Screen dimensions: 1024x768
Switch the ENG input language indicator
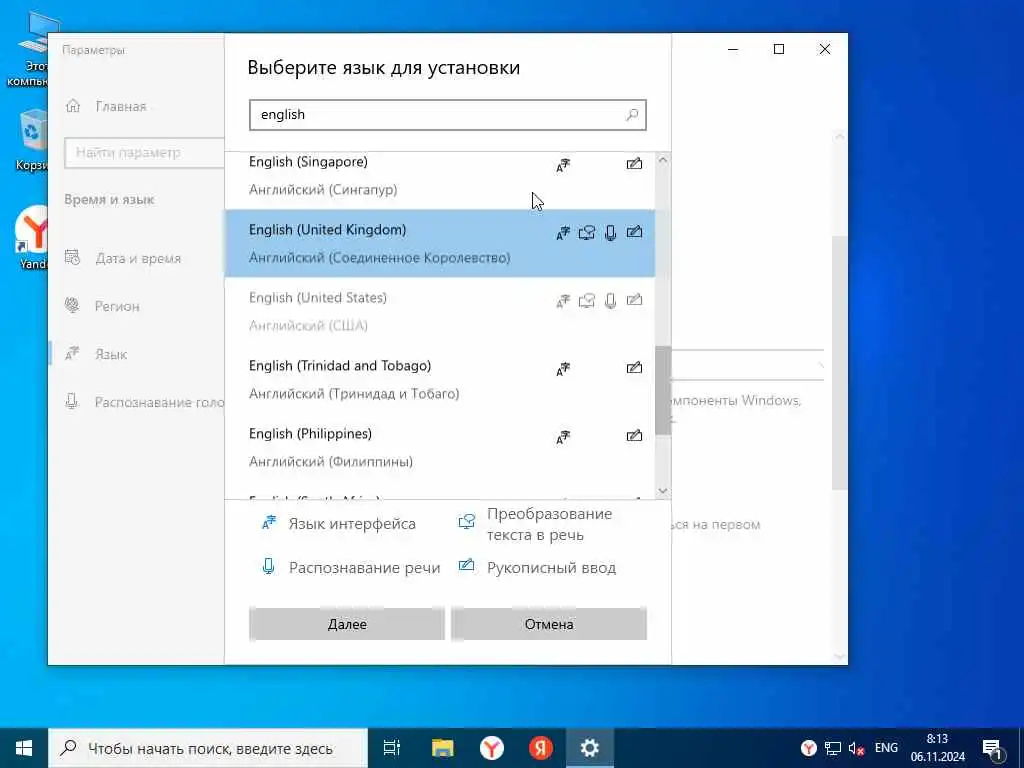pyautogui.click(x=886, y=748)
